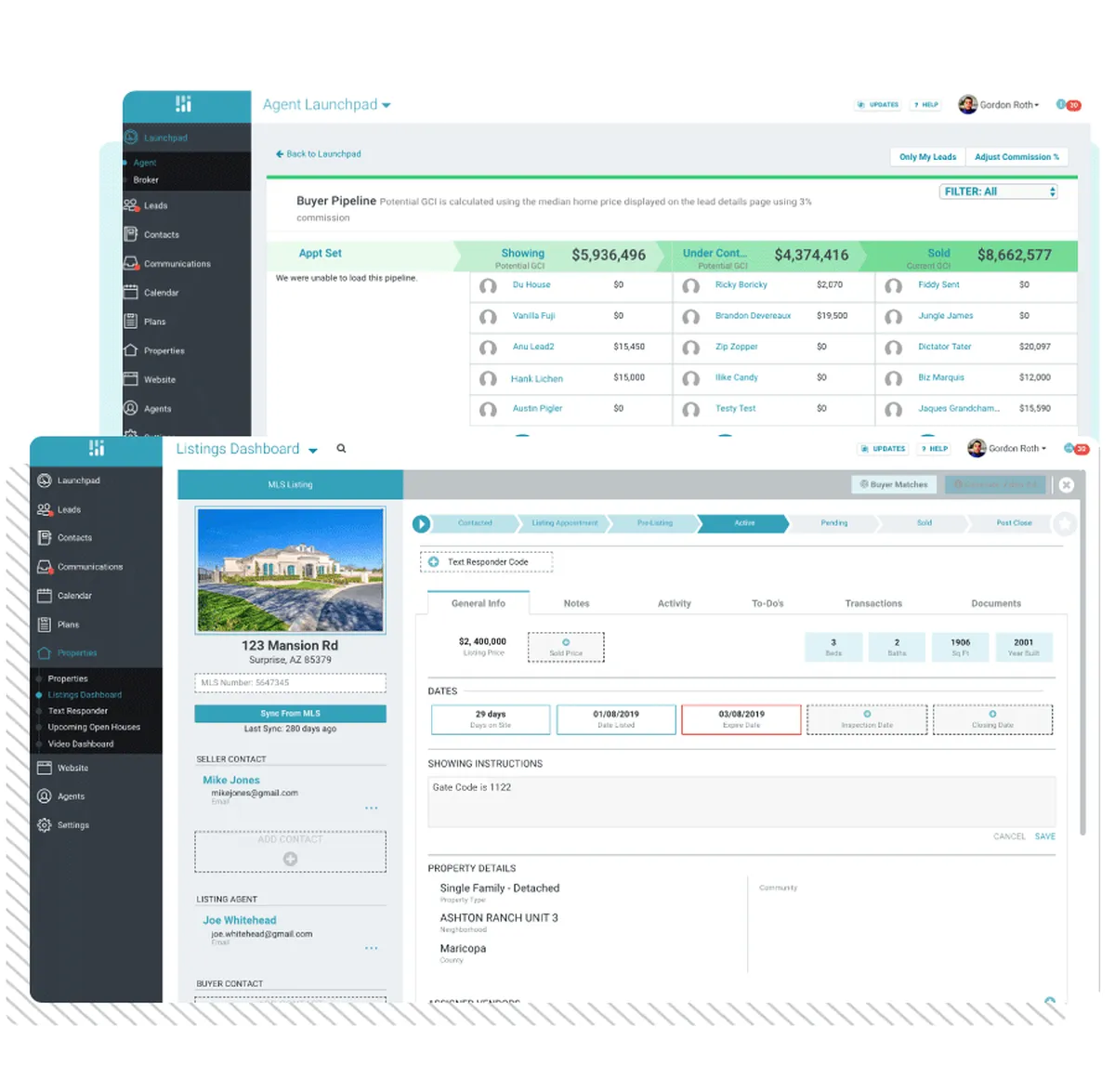Switch to Documents tab
The width and height of the screenshot is (1115, 1092).
(x=996, y=603)
